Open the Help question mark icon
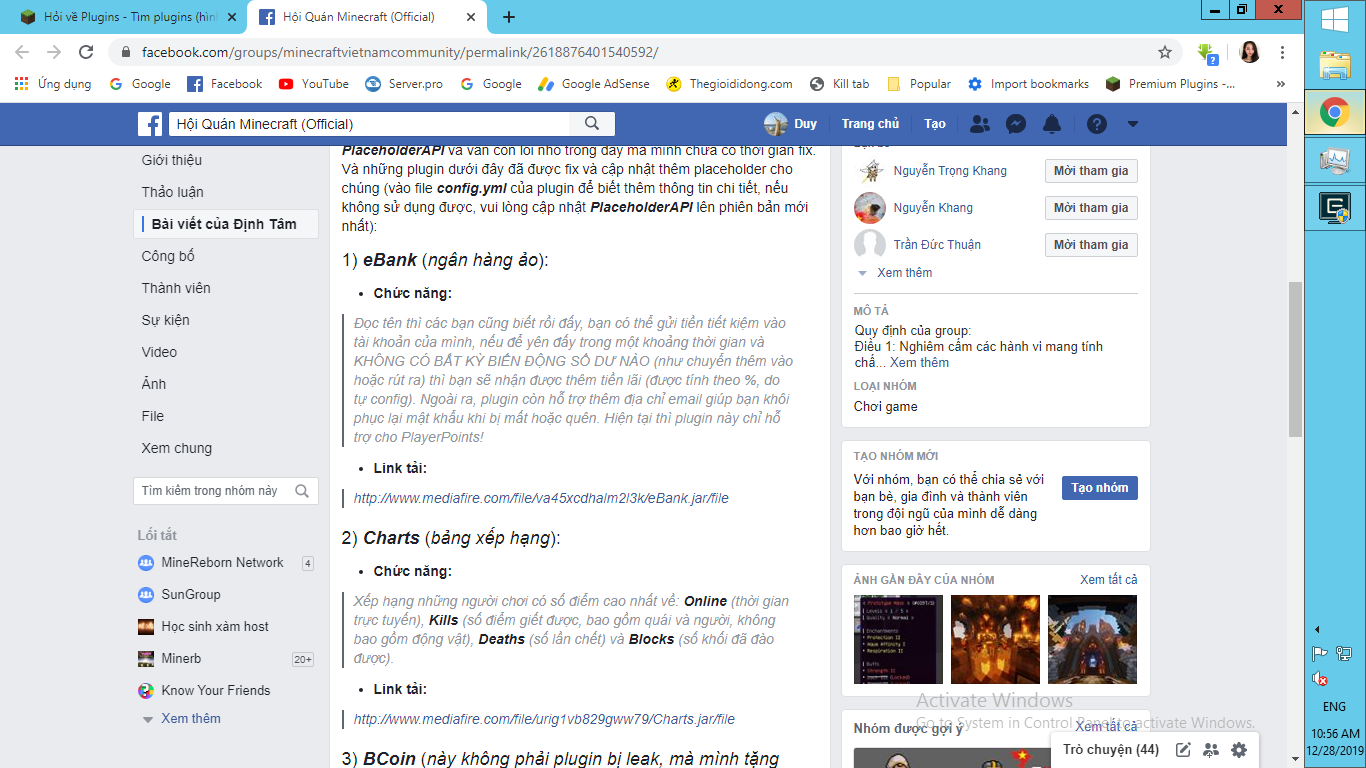This screenshot has width=1366, height=768. pyautogui.click(x=1097, y=124)
